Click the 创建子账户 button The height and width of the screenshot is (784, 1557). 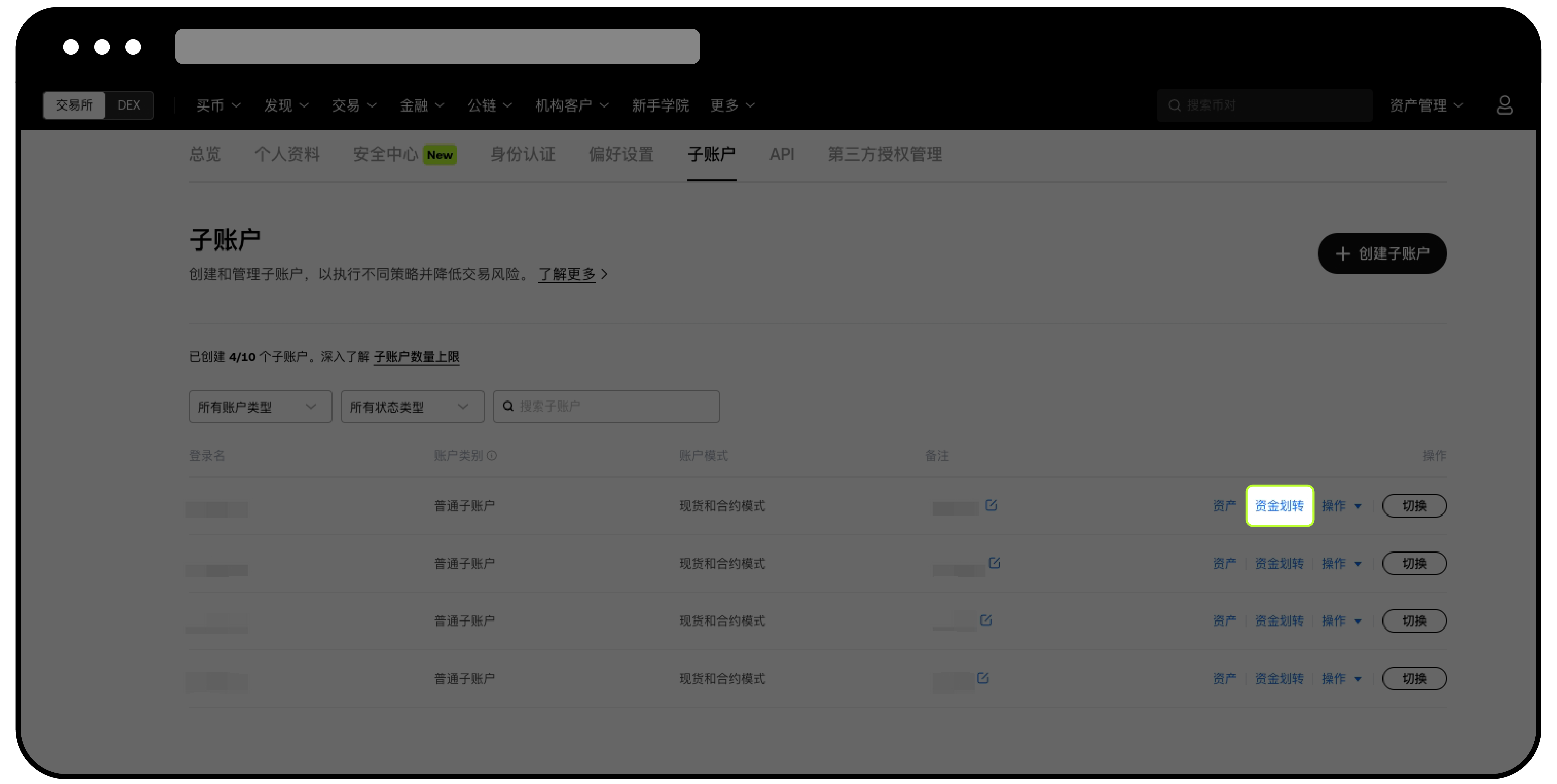[1382, 254]
